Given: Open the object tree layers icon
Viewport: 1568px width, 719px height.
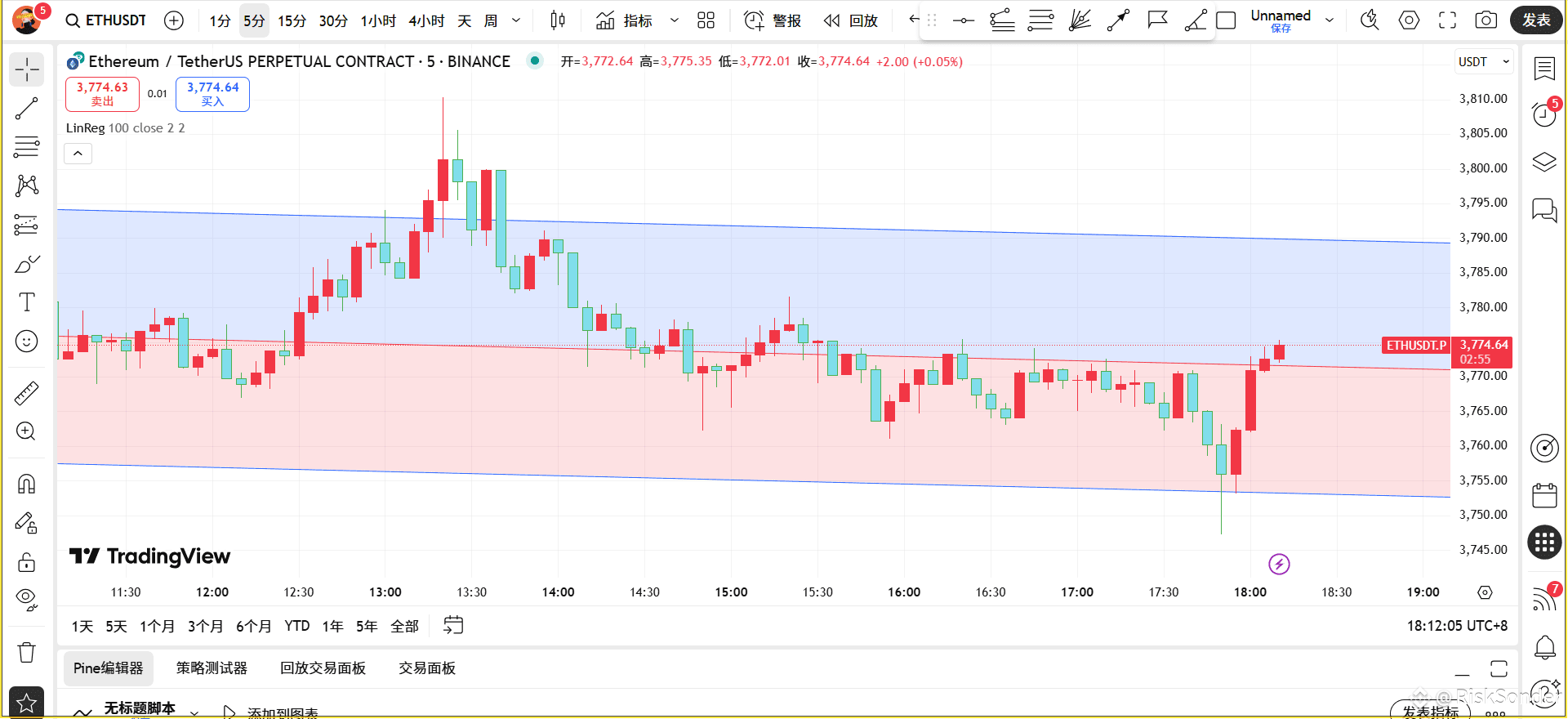Looking at the screenshot, I should pyautogui.click(x=1544, y=162).
